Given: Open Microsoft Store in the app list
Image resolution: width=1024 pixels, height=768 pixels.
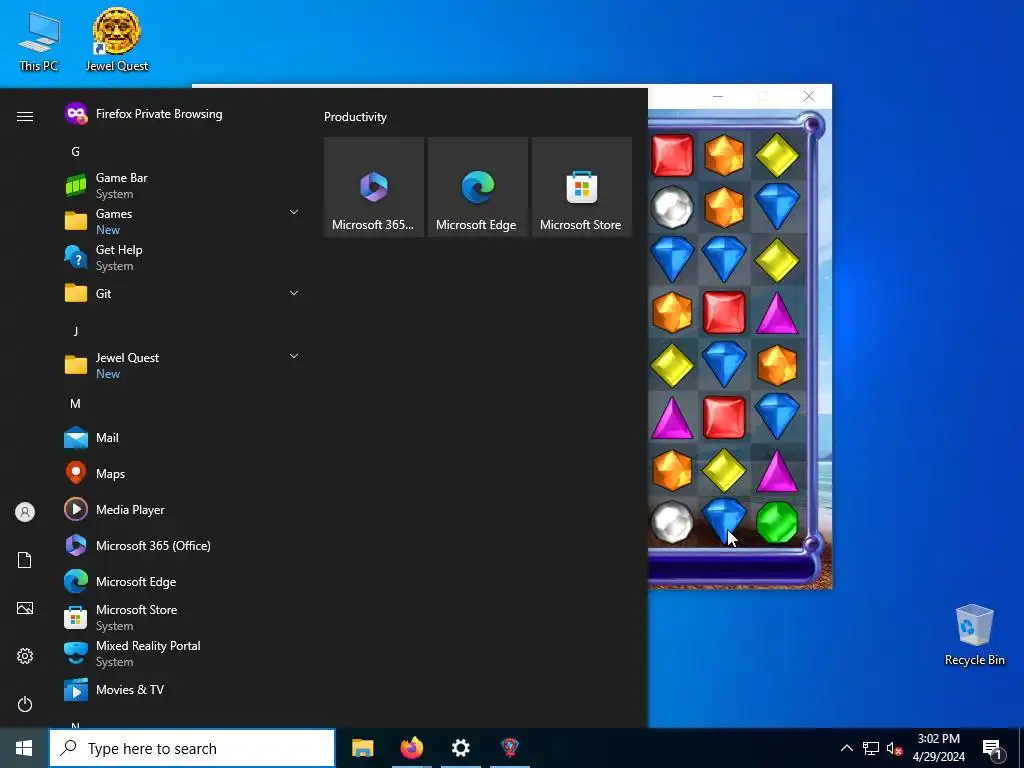Looking at the screenshot, I should coord(181,617).
